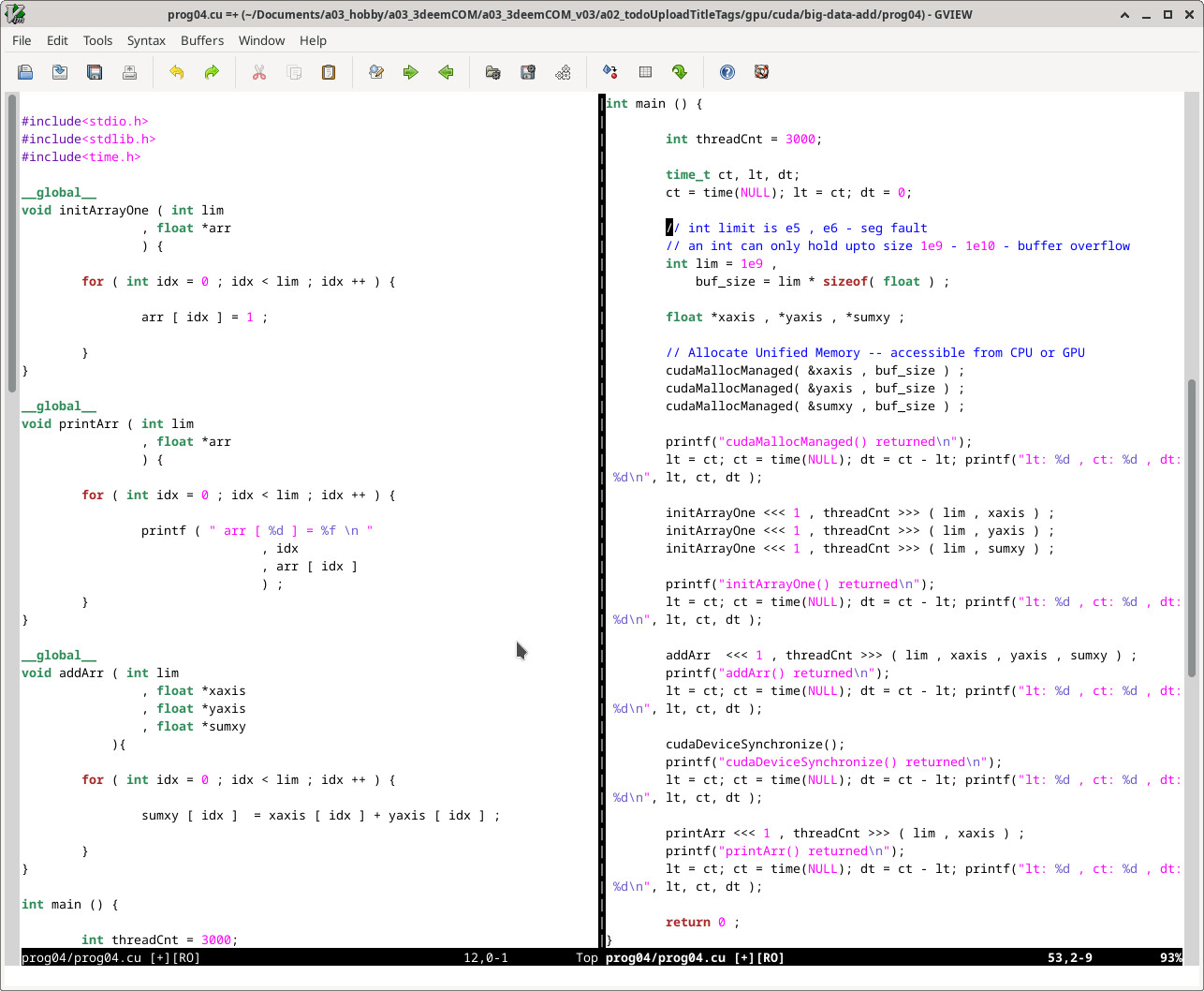Viewport: 1204px width, 991px height.
Task: Click the Save All files icon
Action: click(x=95, y=72)
